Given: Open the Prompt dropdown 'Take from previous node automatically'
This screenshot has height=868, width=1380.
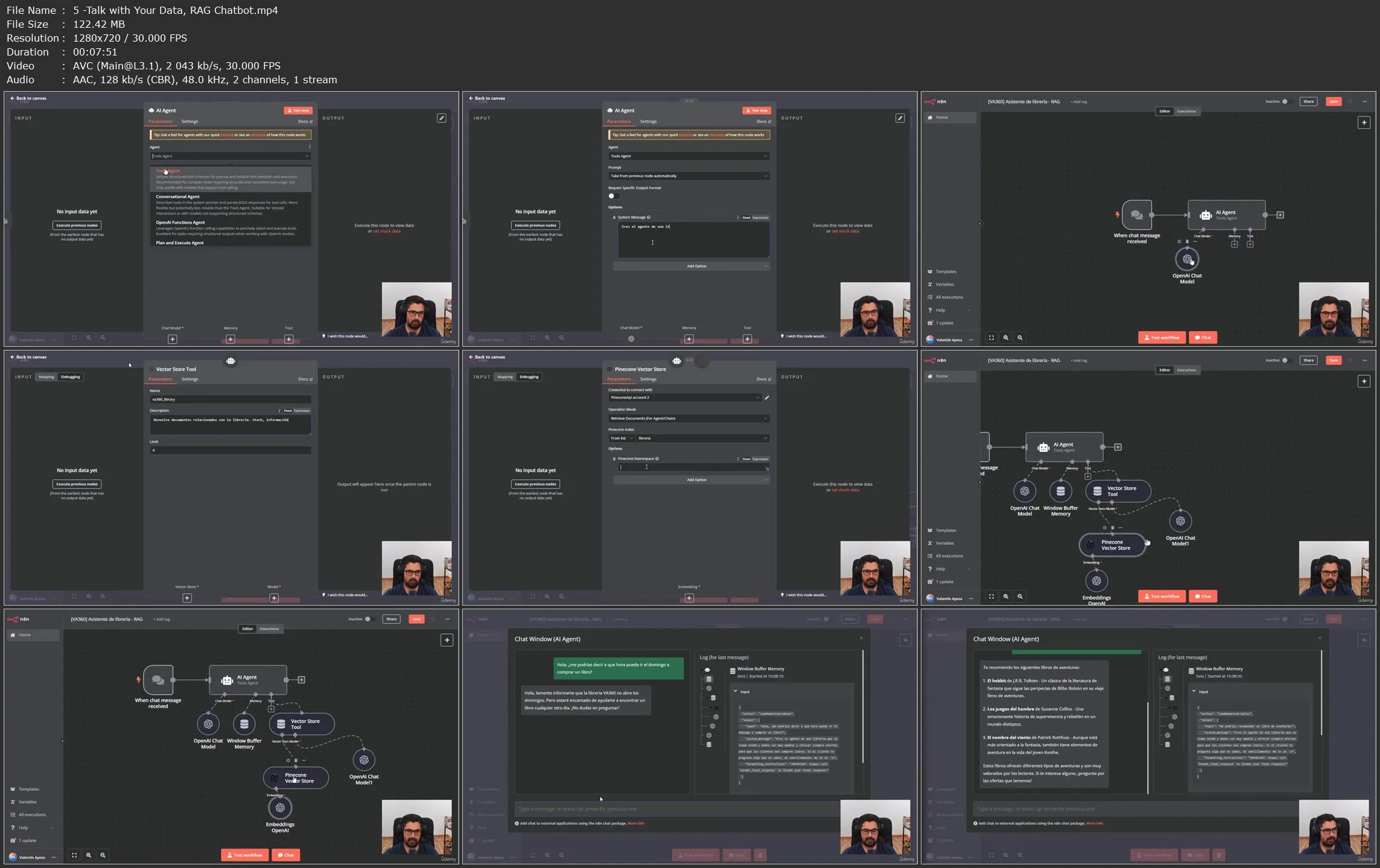Looking at the screenshot, I should click(688, 176).
